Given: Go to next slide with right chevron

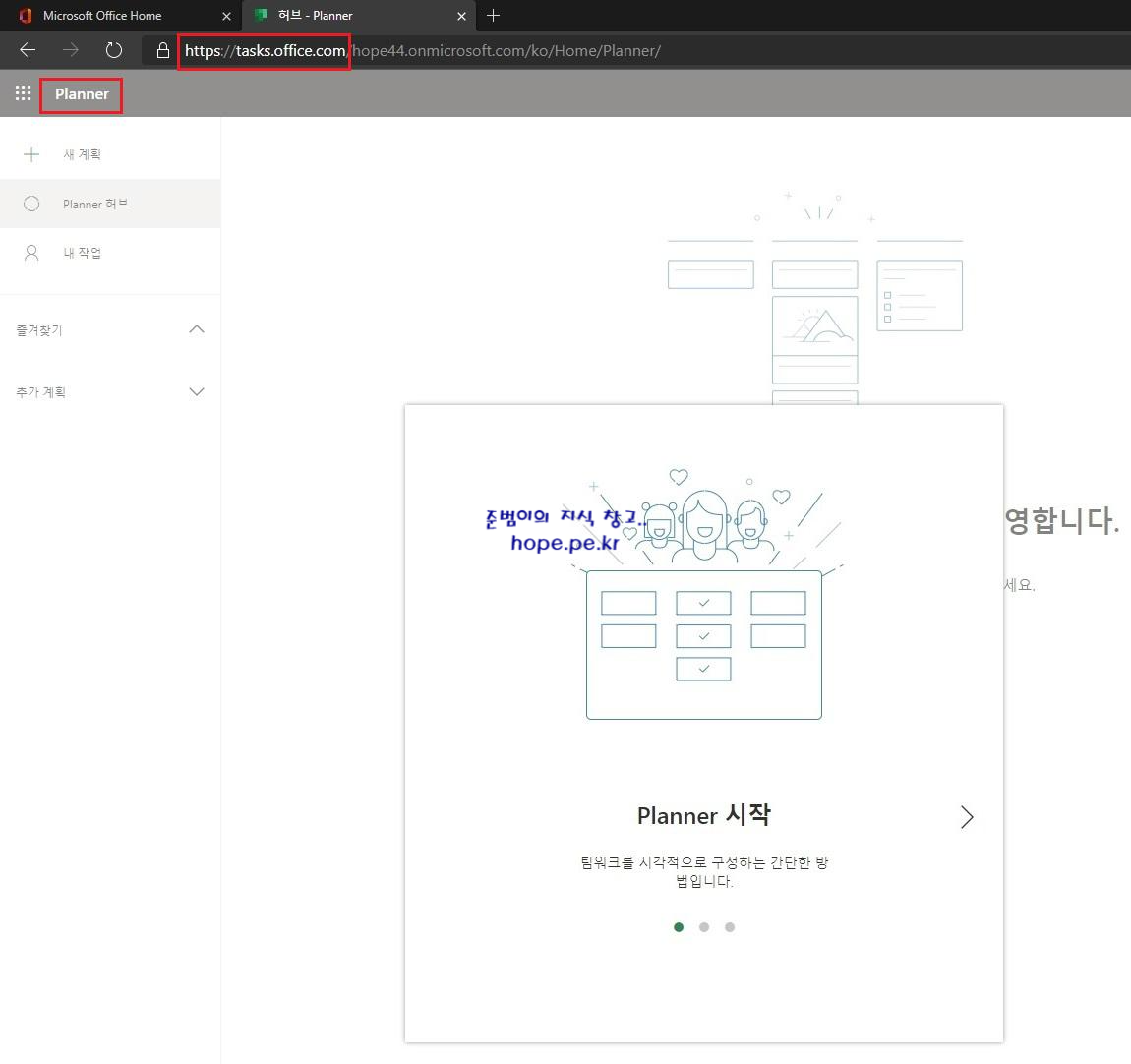Looking at the screenshot, I should [x=967, y=816].
